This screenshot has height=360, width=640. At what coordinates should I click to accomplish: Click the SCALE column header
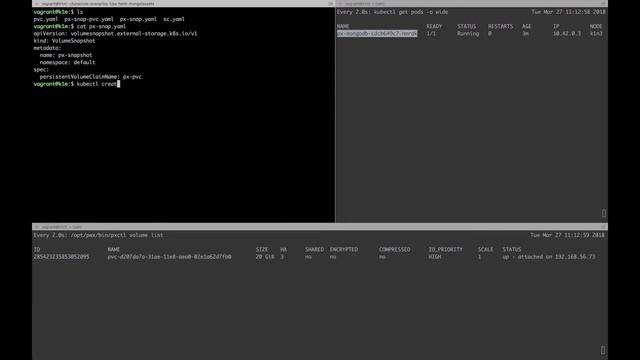(485, 249)
